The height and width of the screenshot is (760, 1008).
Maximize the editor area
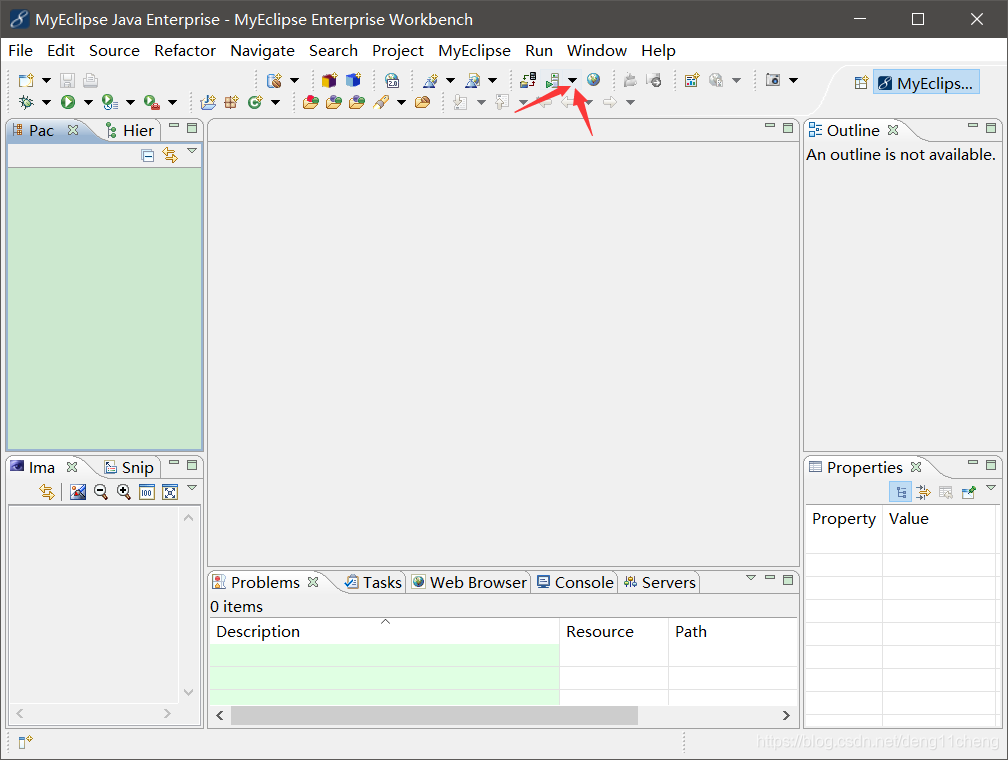(788, 128)
